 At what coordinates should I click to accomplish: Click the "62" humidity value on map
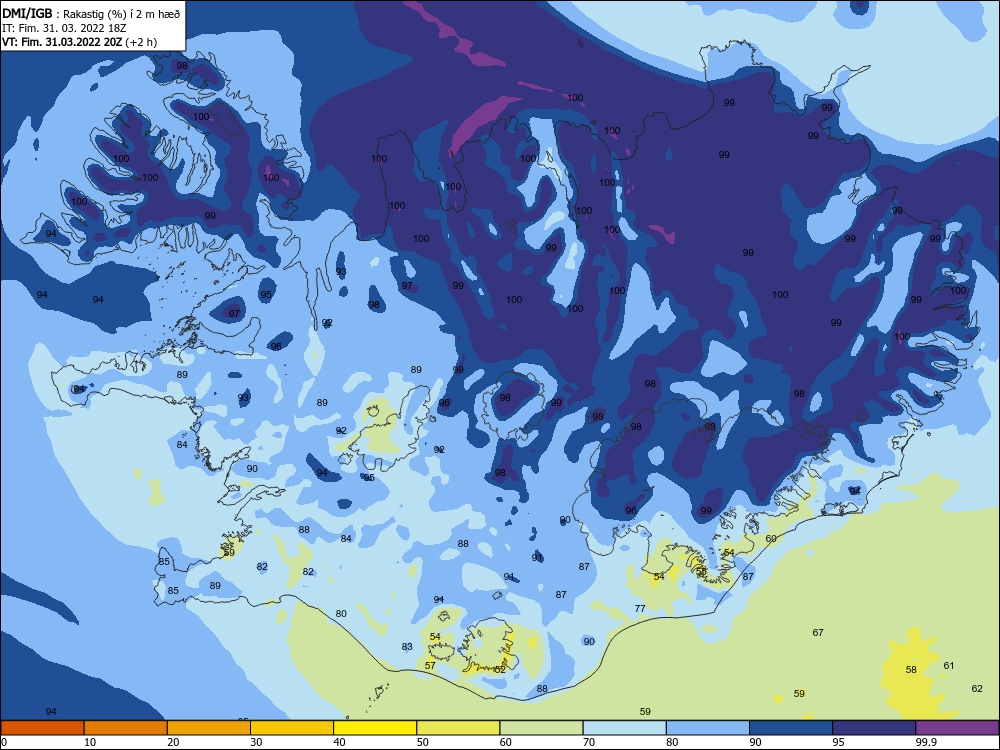(977, 689)
